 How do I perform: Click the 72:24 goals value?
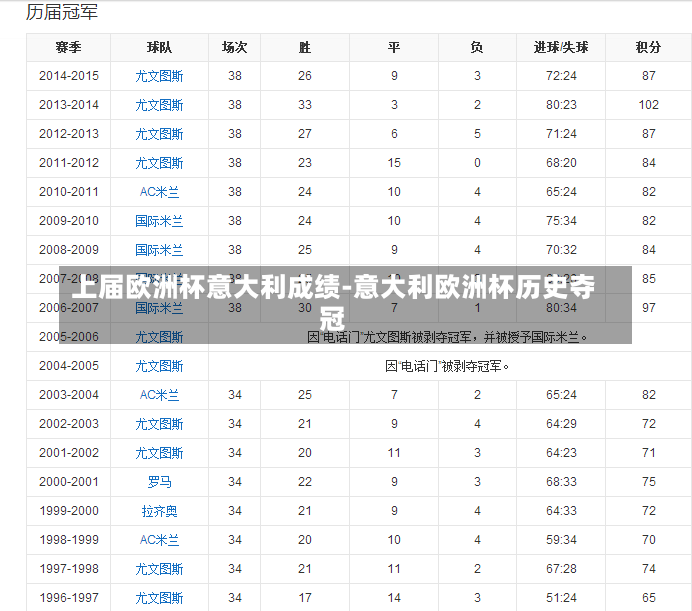coord(561,76)
